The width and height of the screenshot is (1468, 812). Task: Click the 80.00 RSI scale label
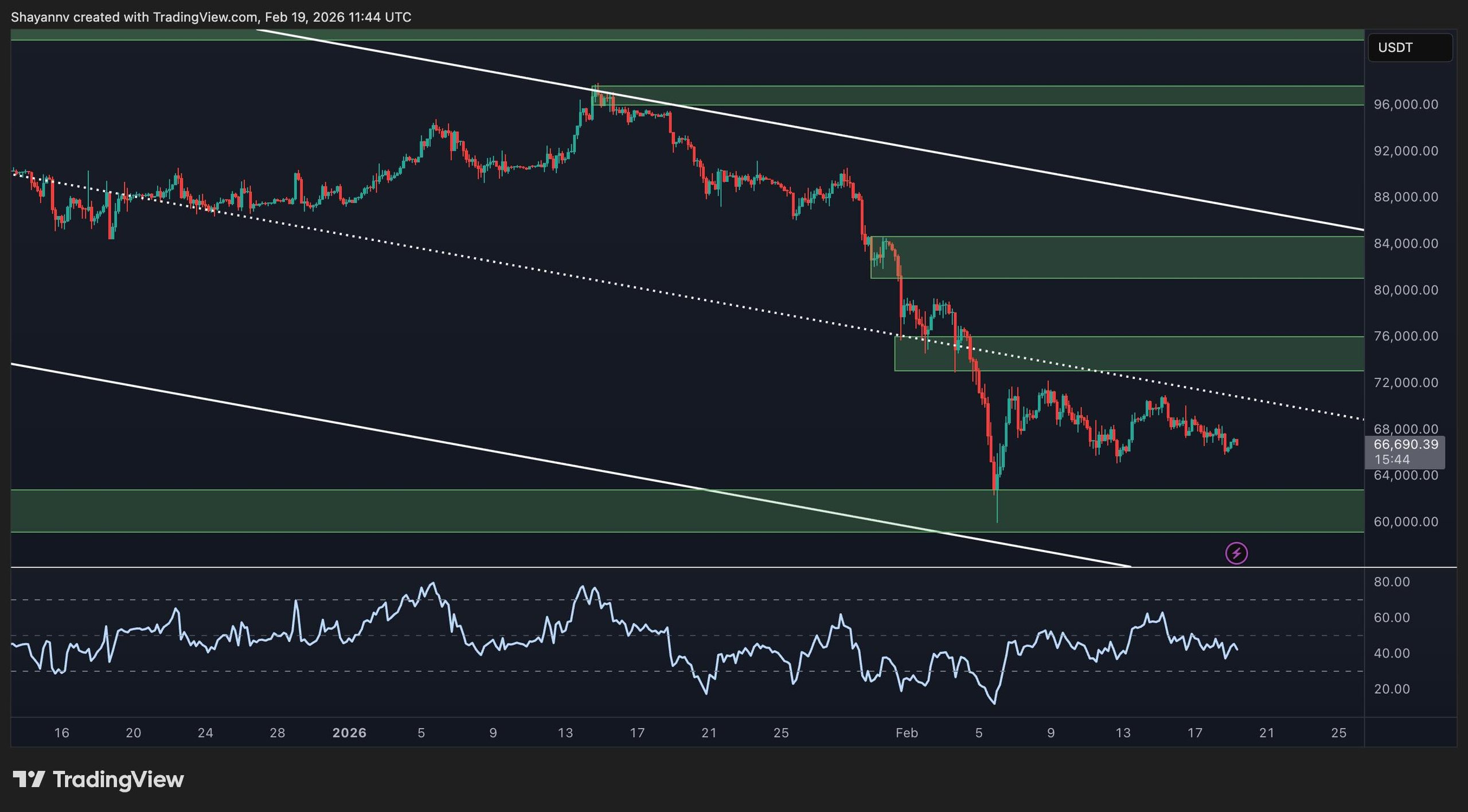pyautogui.click(x=1391, y=582)
